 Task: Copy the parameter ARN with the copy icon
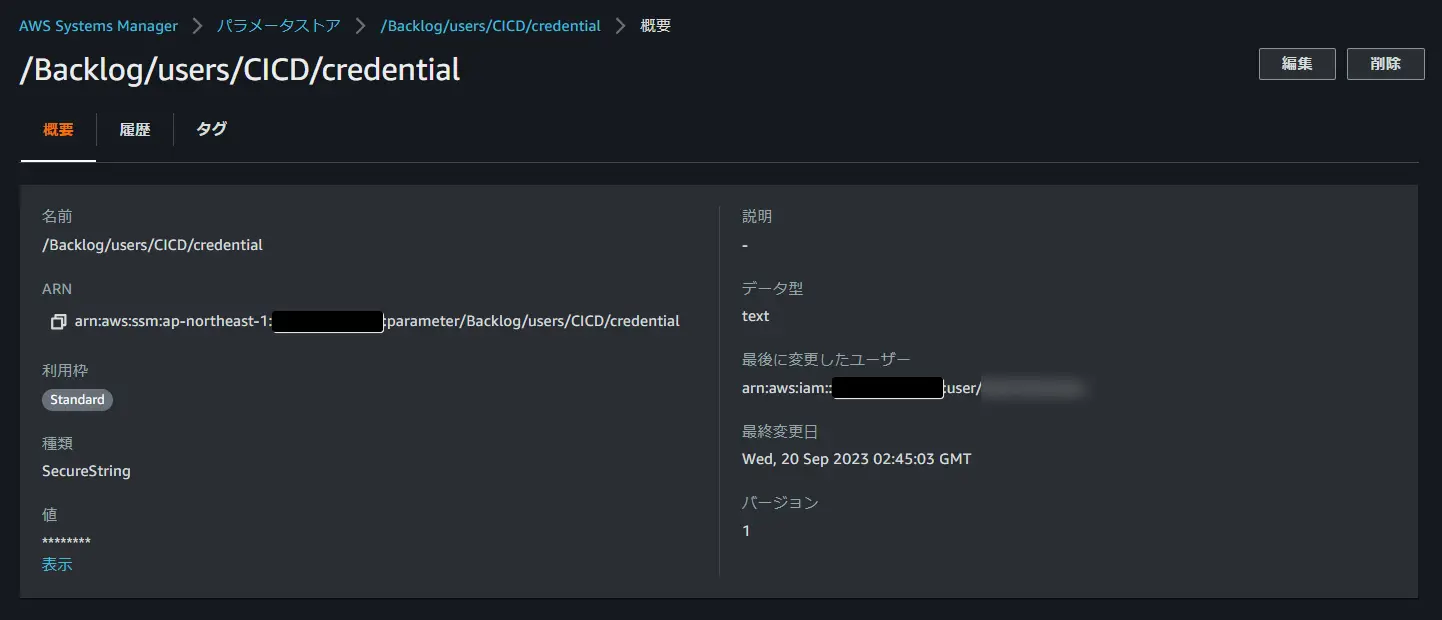click(x=59, y=322)
